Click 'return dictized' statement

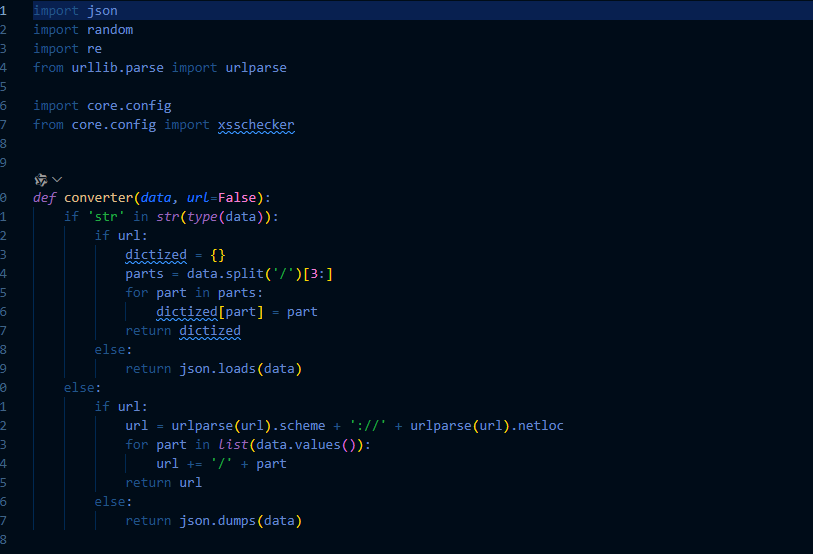pyautogui.click(x=183, y=331)
